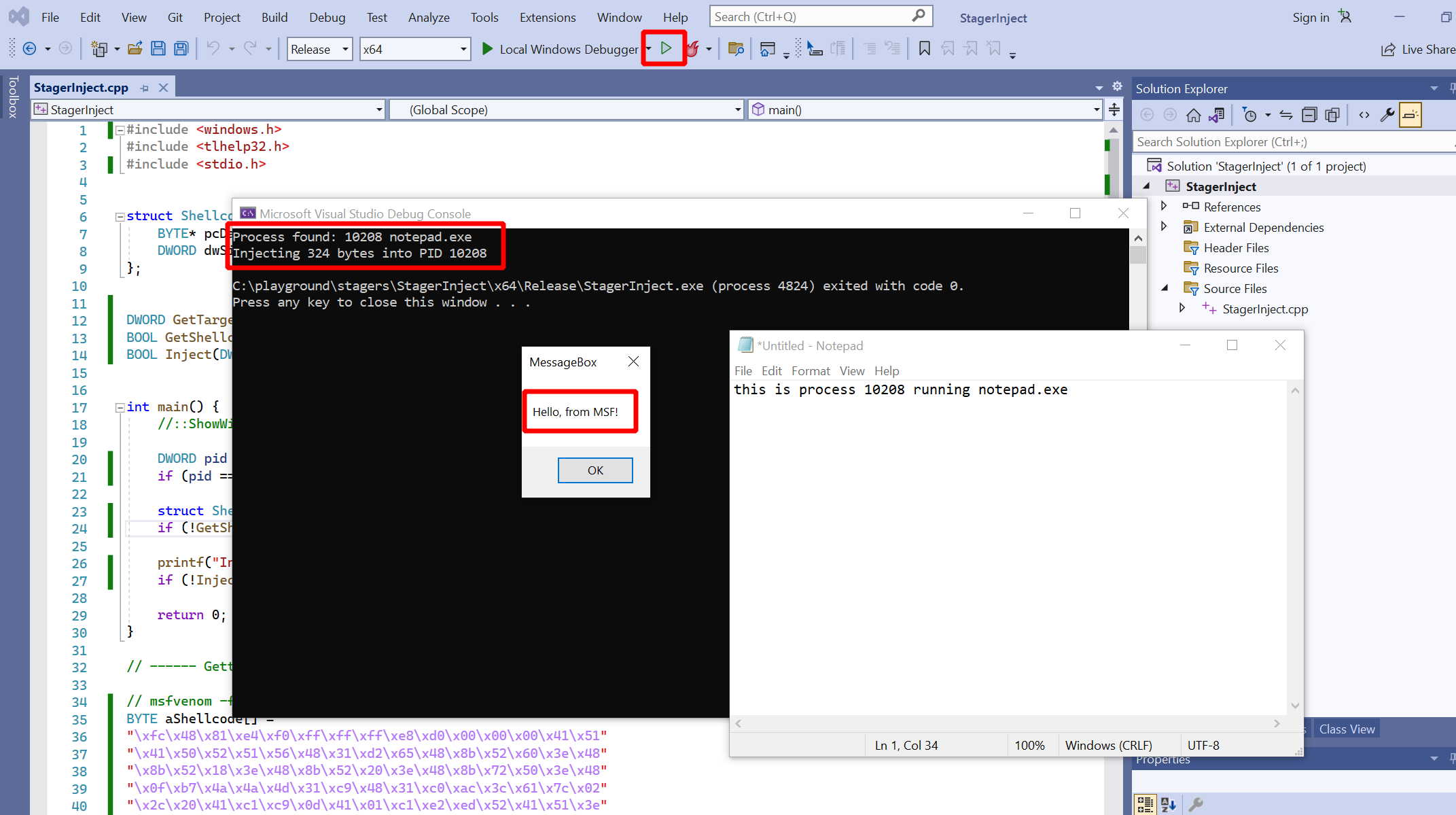
Task: Click Sign in link
Action: click(1311, 17)
